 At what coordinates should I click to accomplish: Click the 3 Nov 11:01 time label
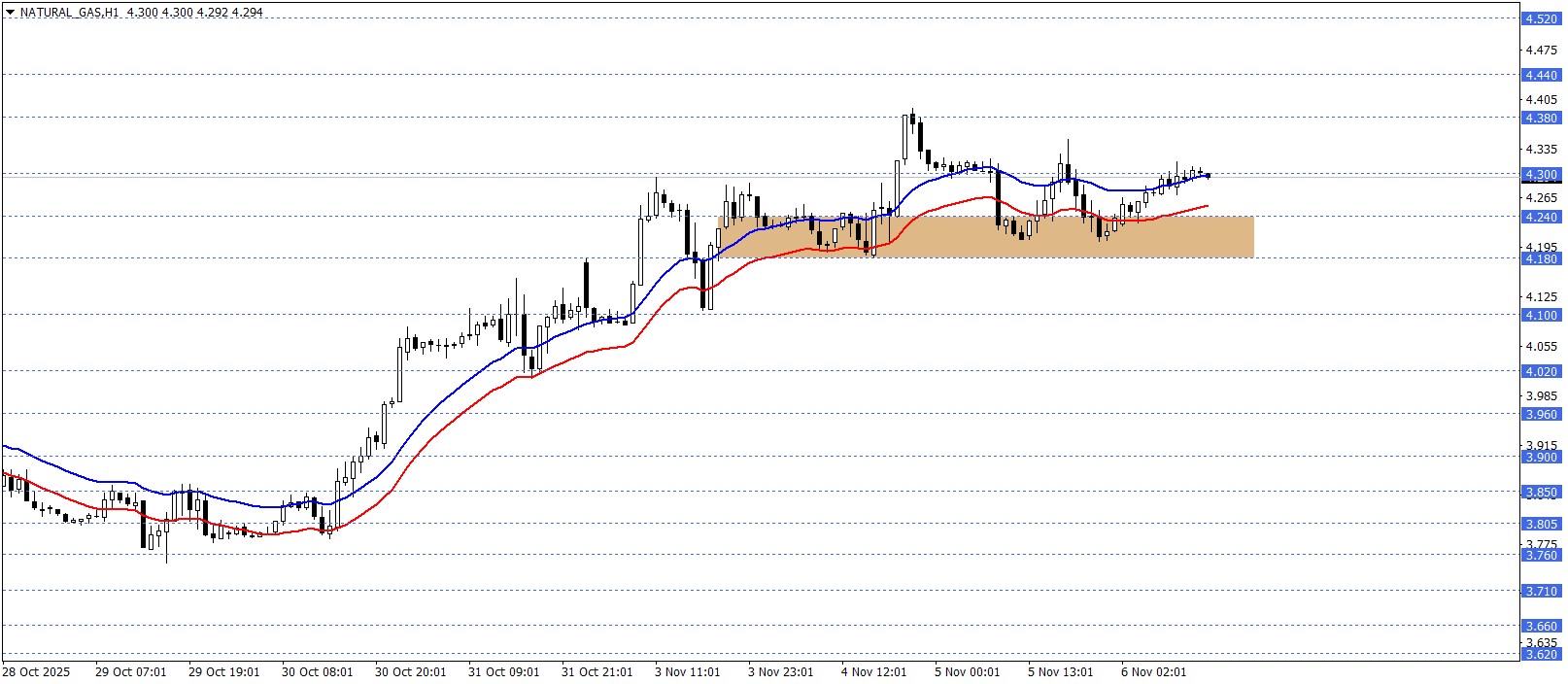tap(687, 672)
